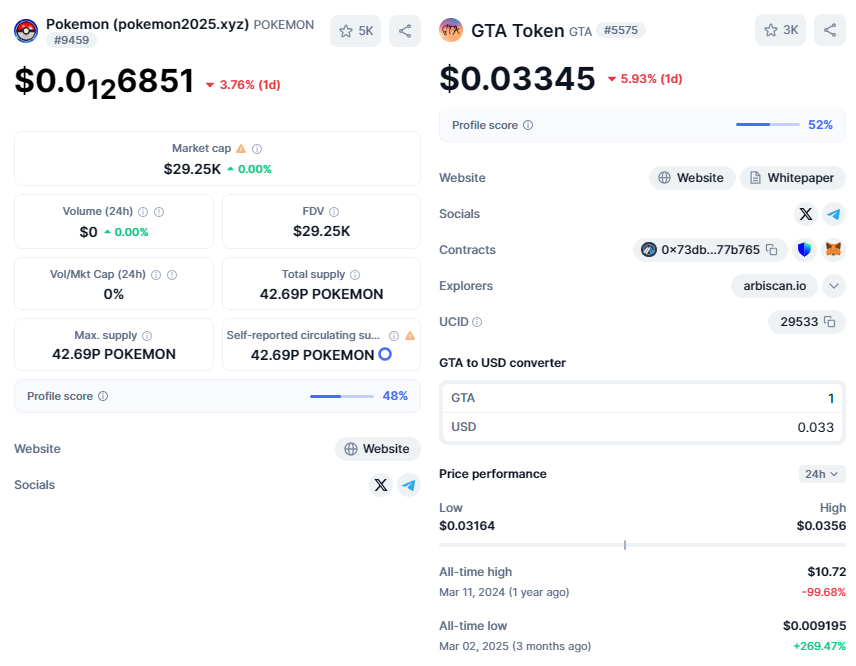Screen dimensions: 856x666
Task: Open Pokemon Profile score info icon
Action: [103, 396]
